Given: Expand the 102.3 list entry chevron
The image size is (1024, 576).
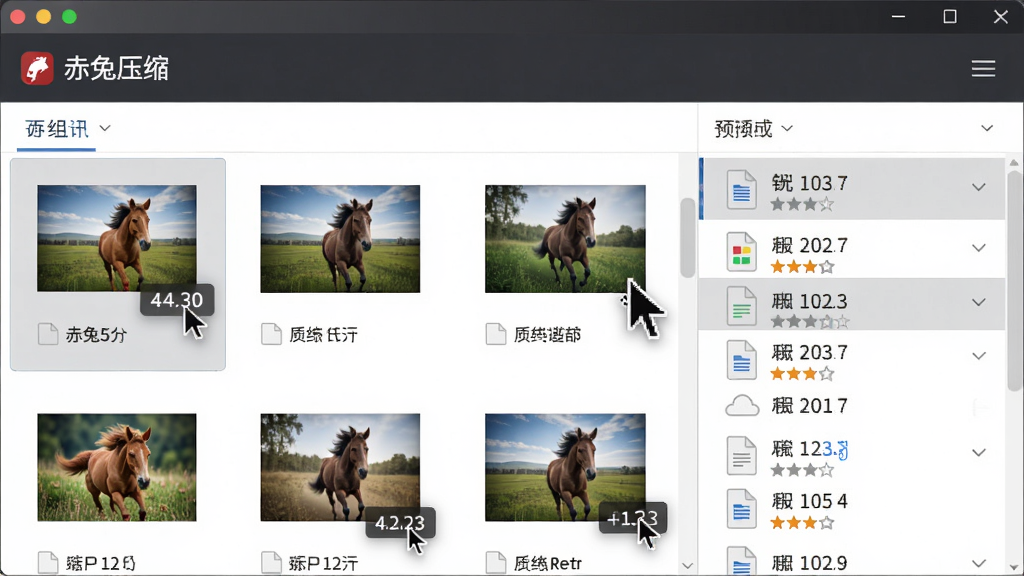Looking at the screenshot, I should [978, 302].
